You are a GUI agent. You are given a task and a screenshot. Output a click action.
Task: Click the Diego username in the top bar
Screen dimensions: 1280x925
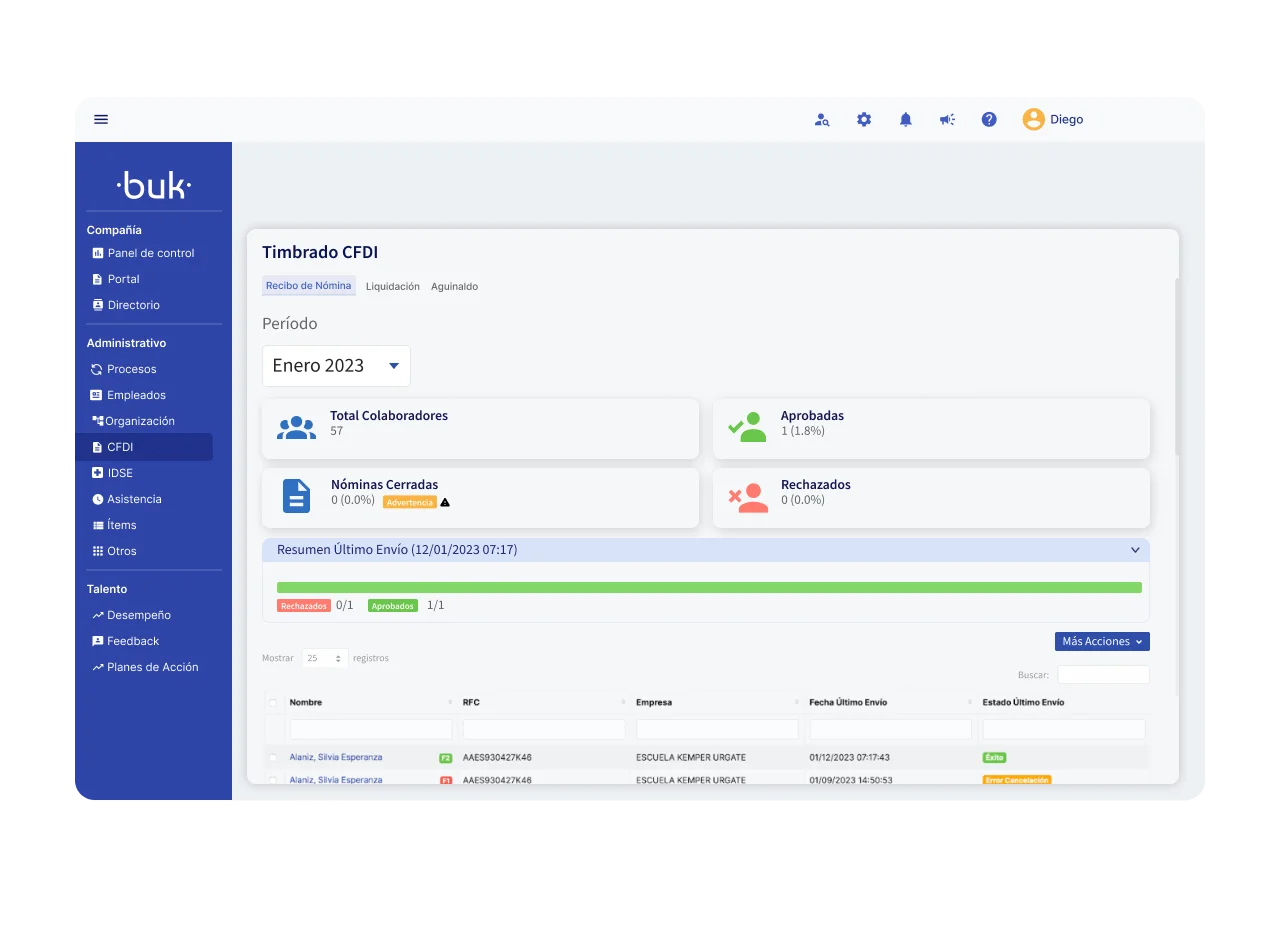(x=1066, y=119)
